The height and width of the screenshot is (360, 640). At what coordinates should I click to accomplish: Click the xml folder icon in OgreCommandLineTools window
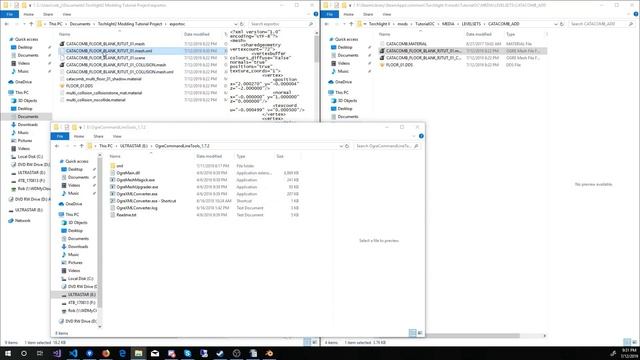point(113,166)
